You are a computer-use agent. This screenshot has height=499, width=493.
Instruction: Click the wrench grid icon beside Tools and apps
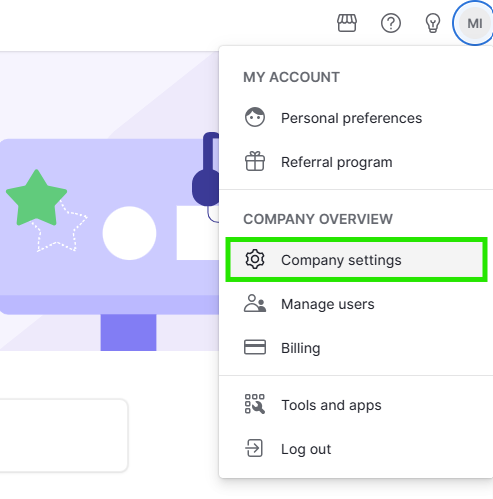pos(255,404)
